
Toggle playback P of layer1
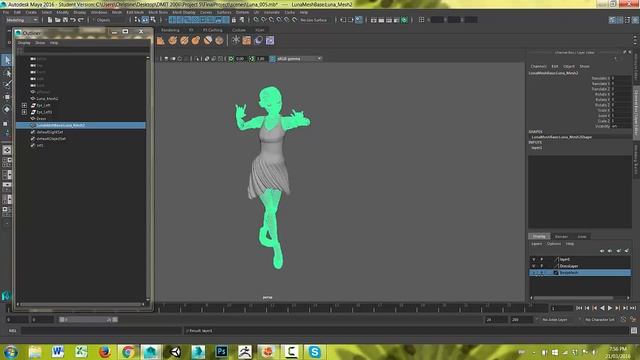click(542, 259)
